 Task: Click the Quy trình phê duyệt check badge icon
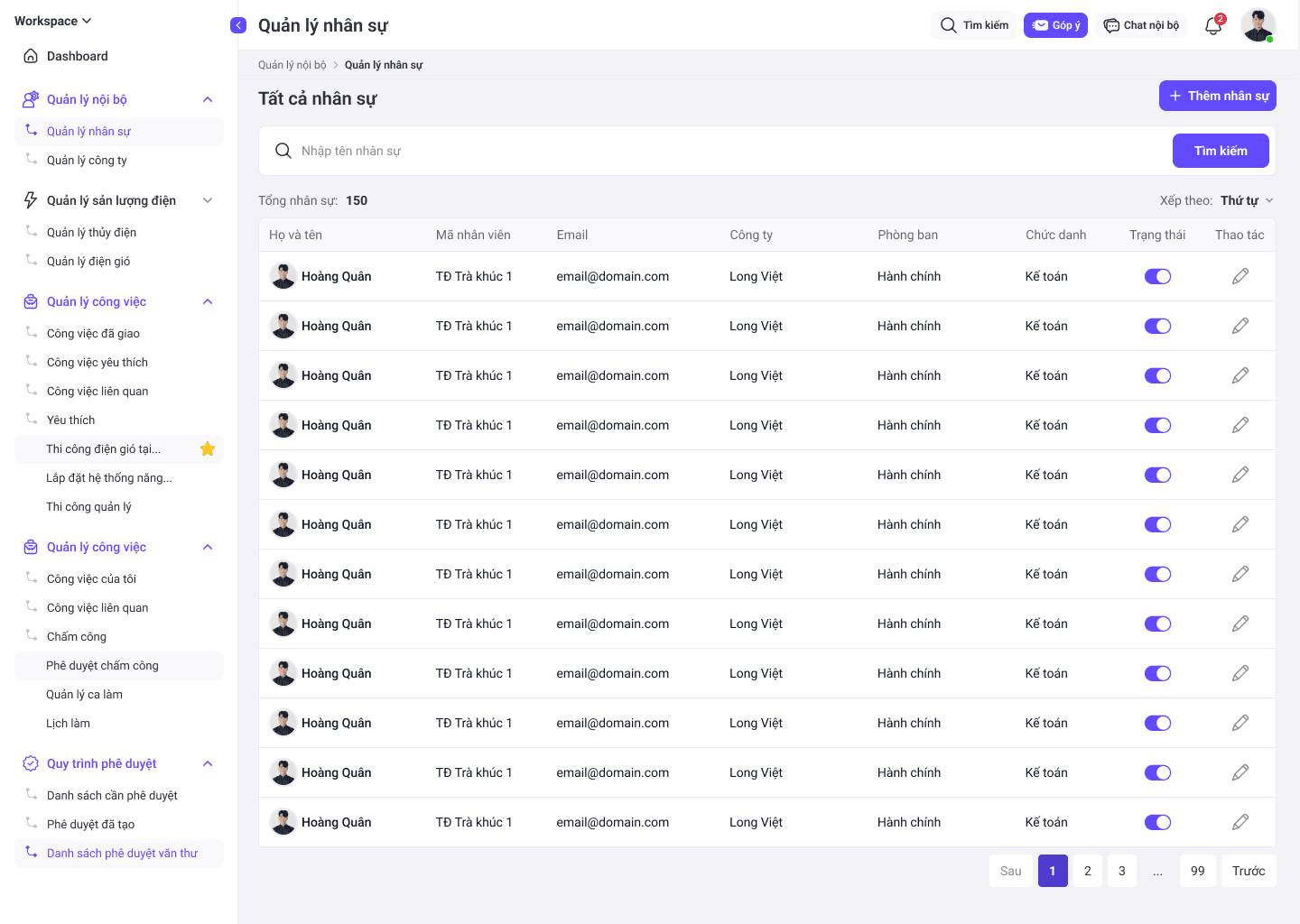tap(31, 763)
